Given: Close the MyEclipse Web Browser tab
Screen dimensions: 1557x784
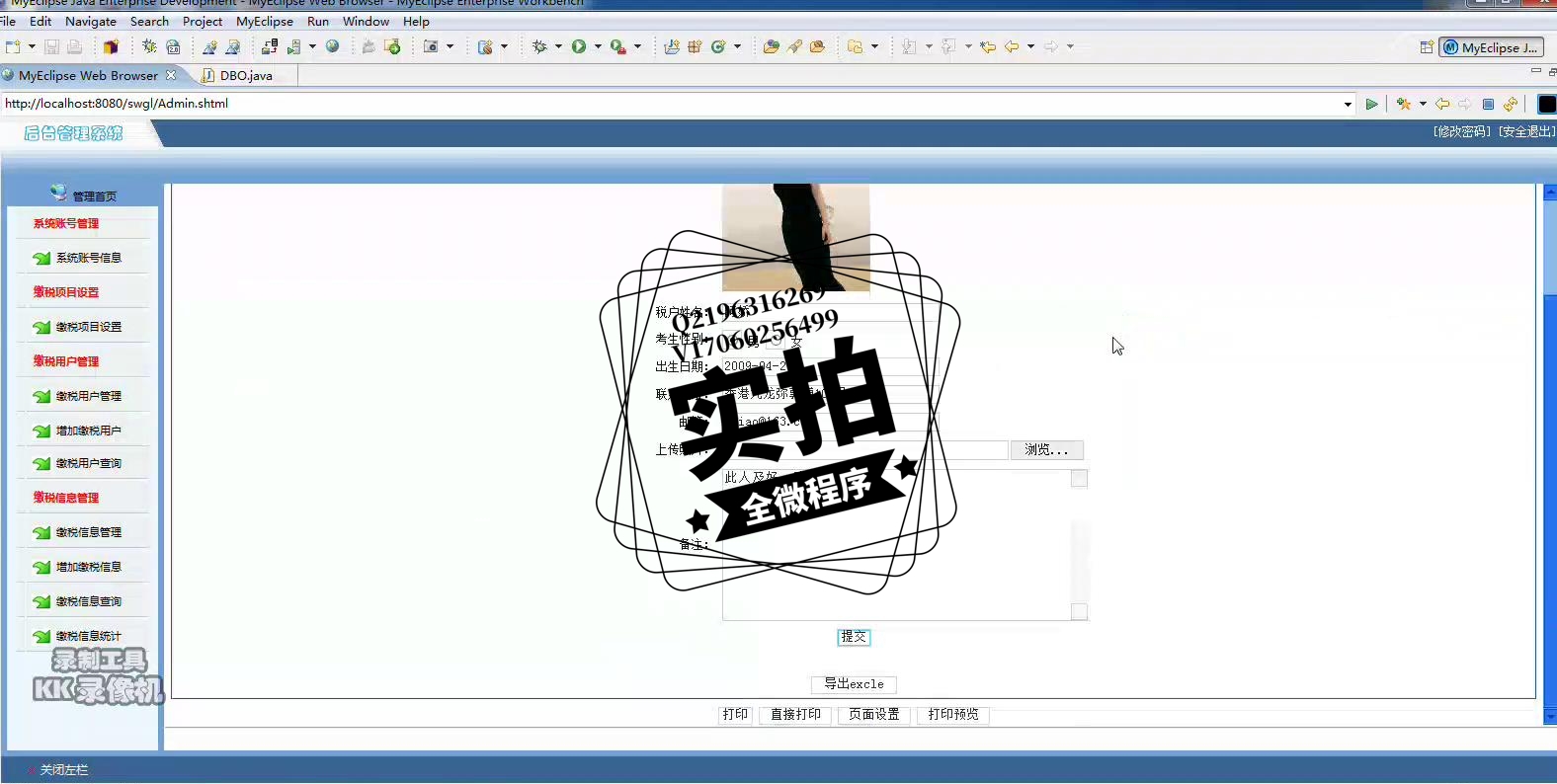Looking at the screenshot, I should (171, 75).
